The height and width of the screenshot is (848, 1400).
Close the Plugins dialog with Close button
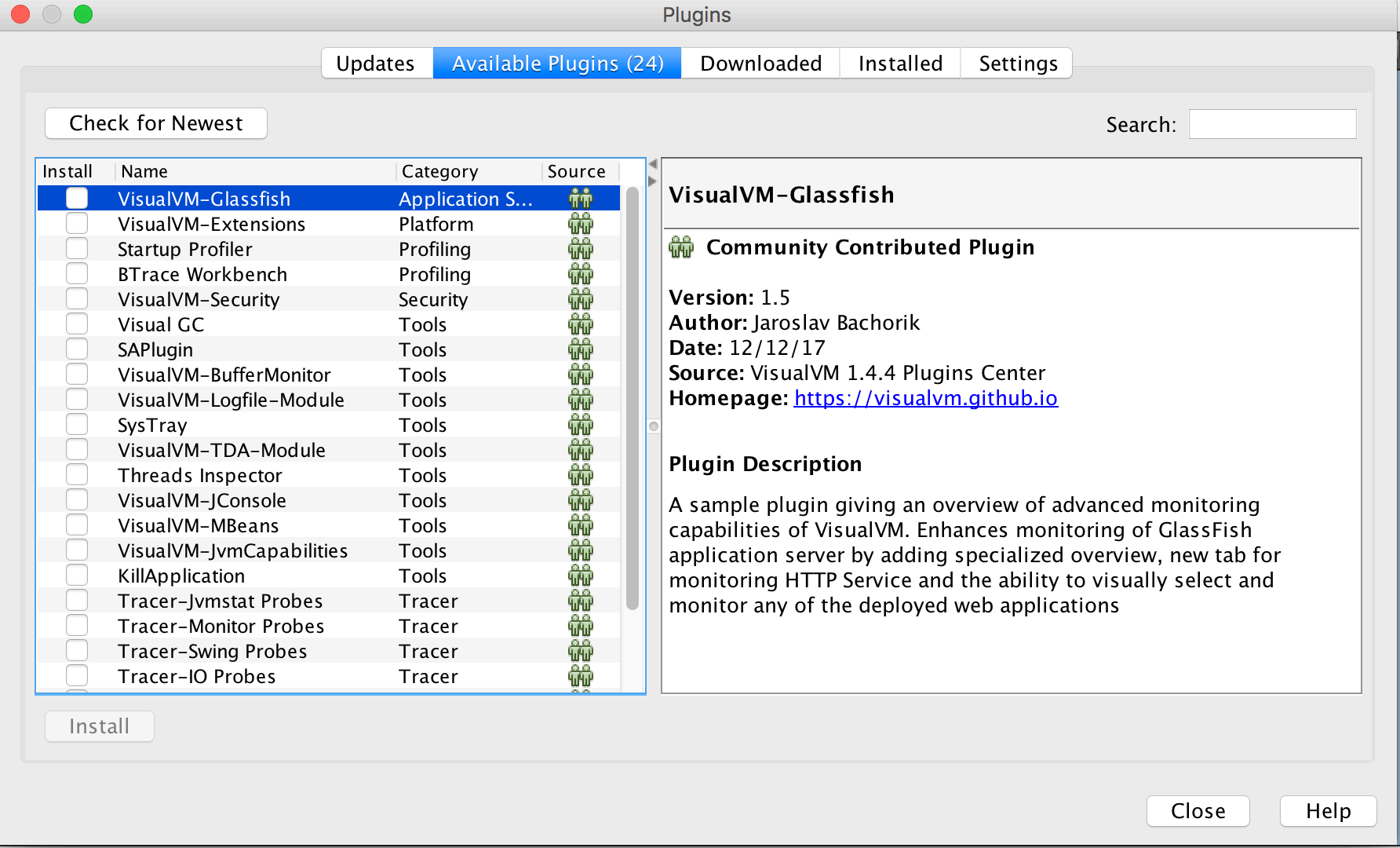1198,811
